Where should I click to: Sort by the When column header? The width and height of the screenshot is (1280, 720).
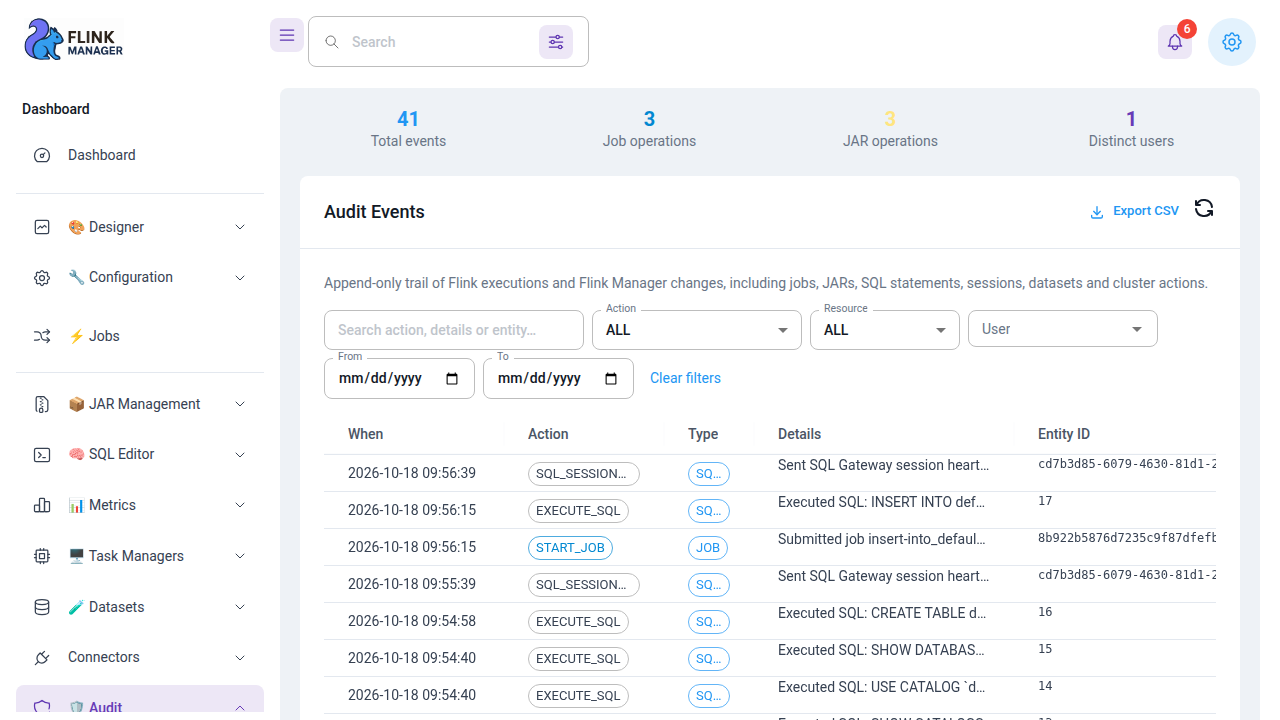click(x=366, y=434)
